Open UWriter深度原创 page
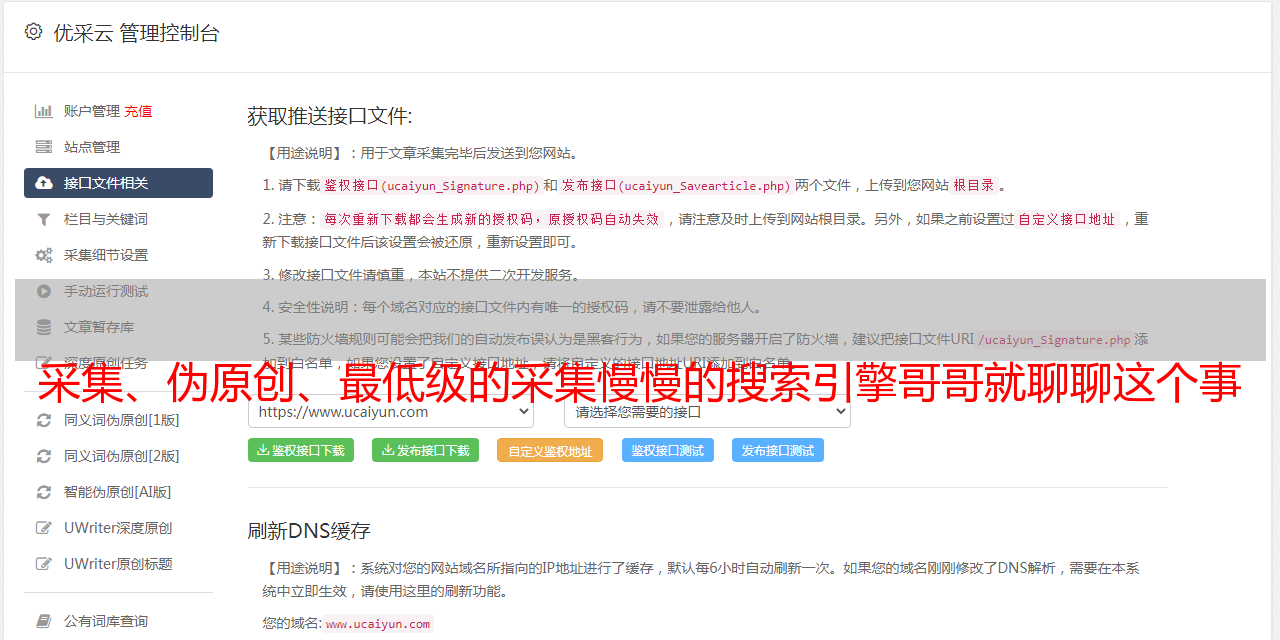1280x640 pixels. [118, 528]
